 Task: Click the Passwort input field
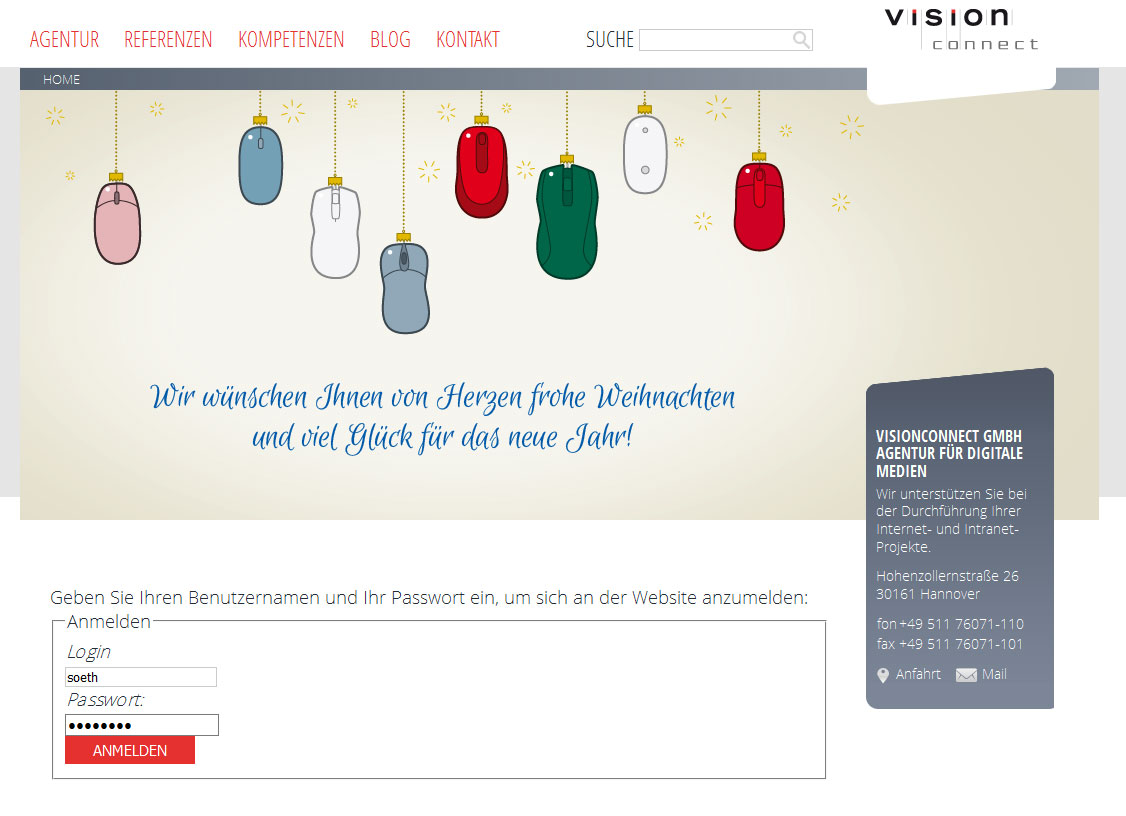141,725
